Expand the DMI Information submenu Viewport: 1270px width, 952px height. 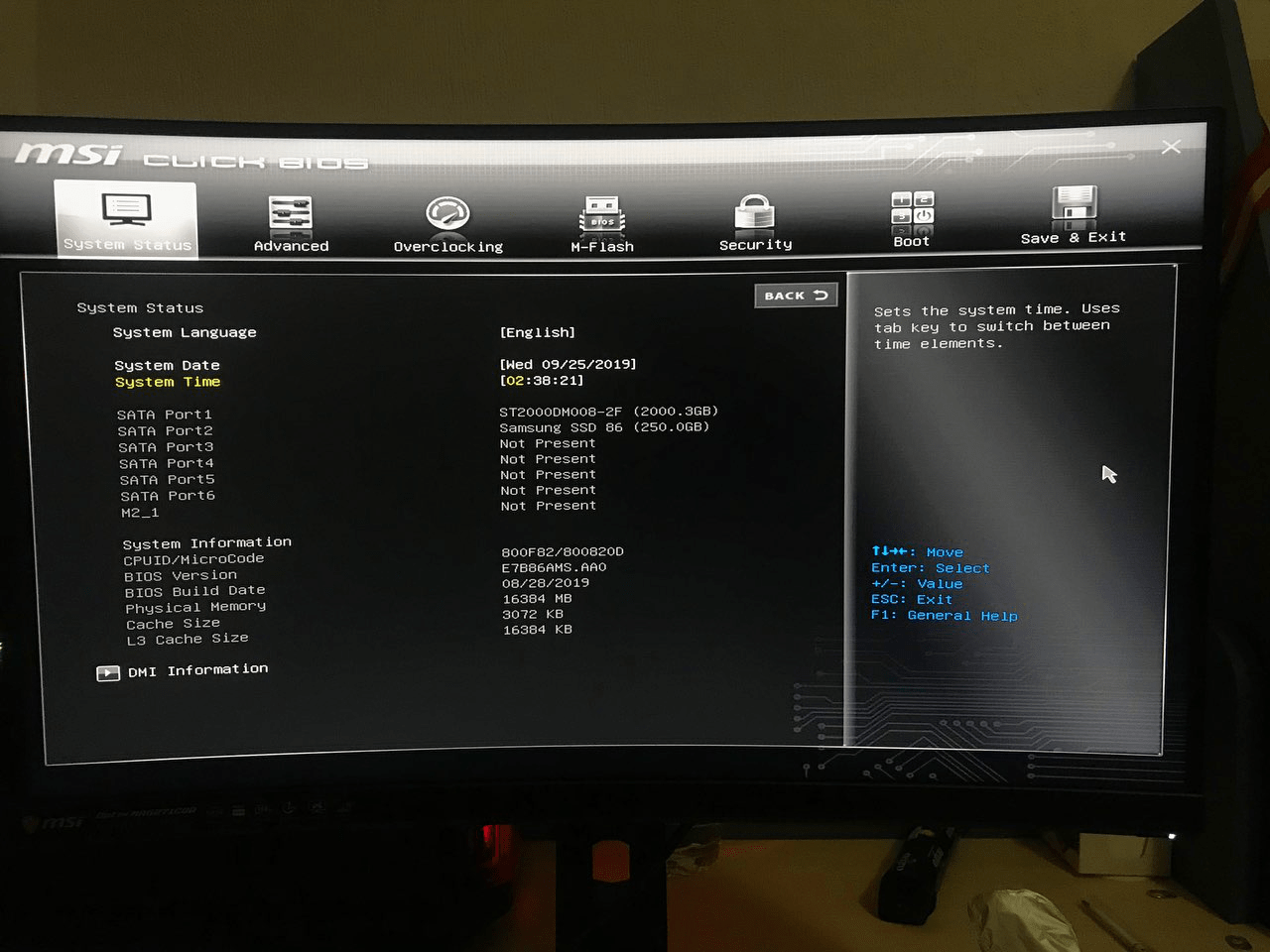pyautogui.click(x=197, y=670)
